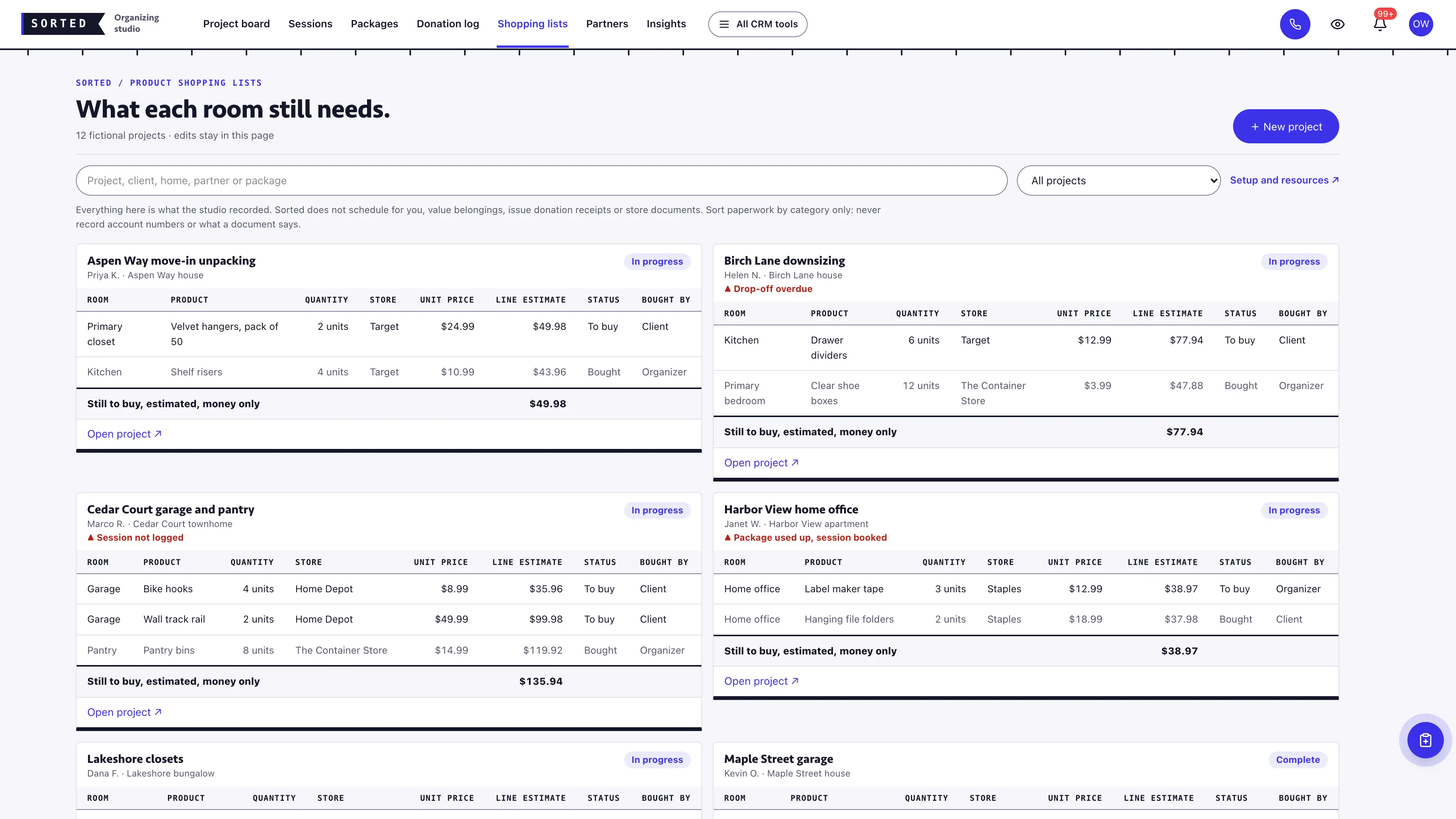Click Hanging file folders product cell

point(849,620)
